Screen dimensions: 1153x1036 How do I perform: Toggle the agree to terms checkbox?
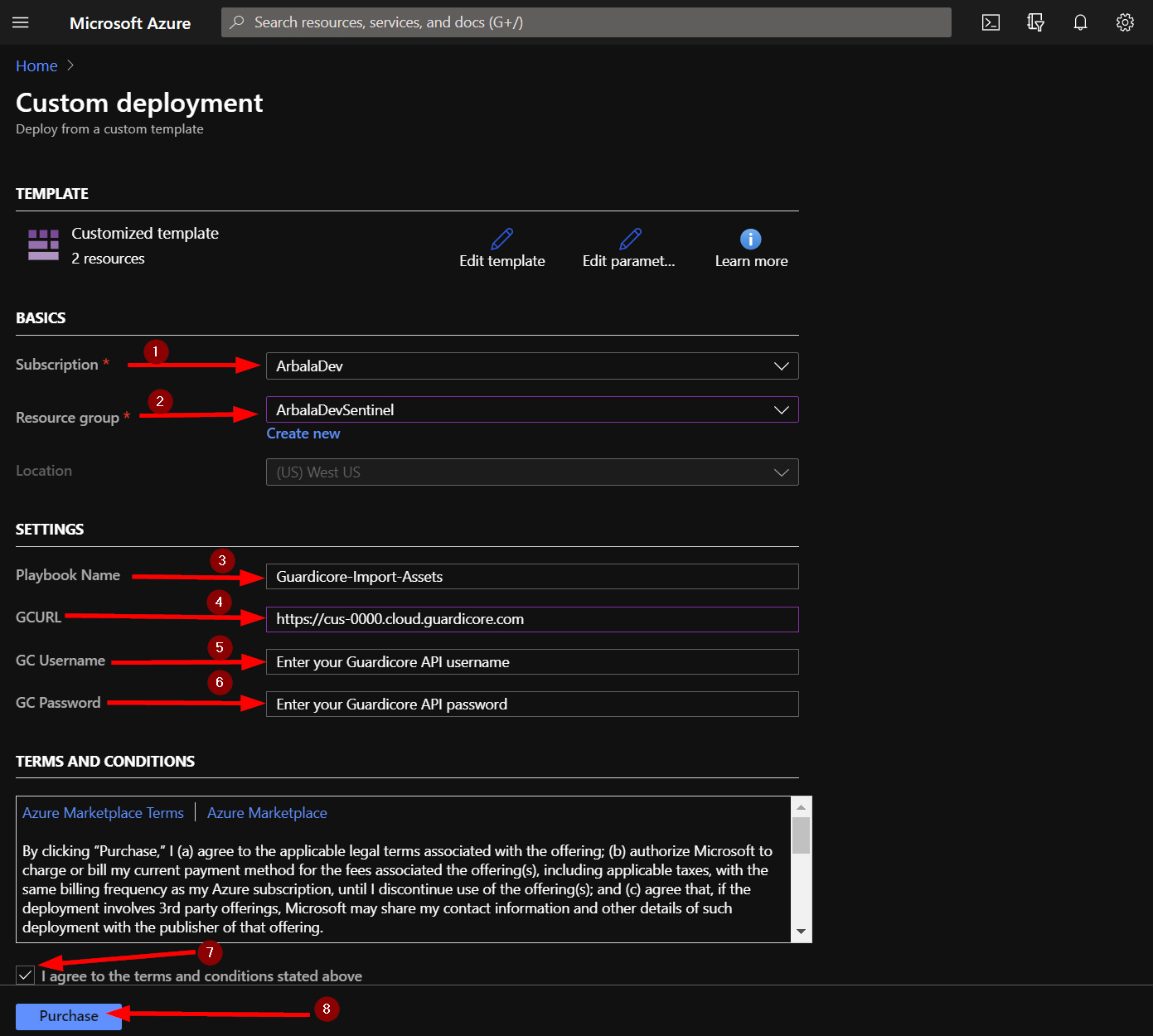click(25, 975)
